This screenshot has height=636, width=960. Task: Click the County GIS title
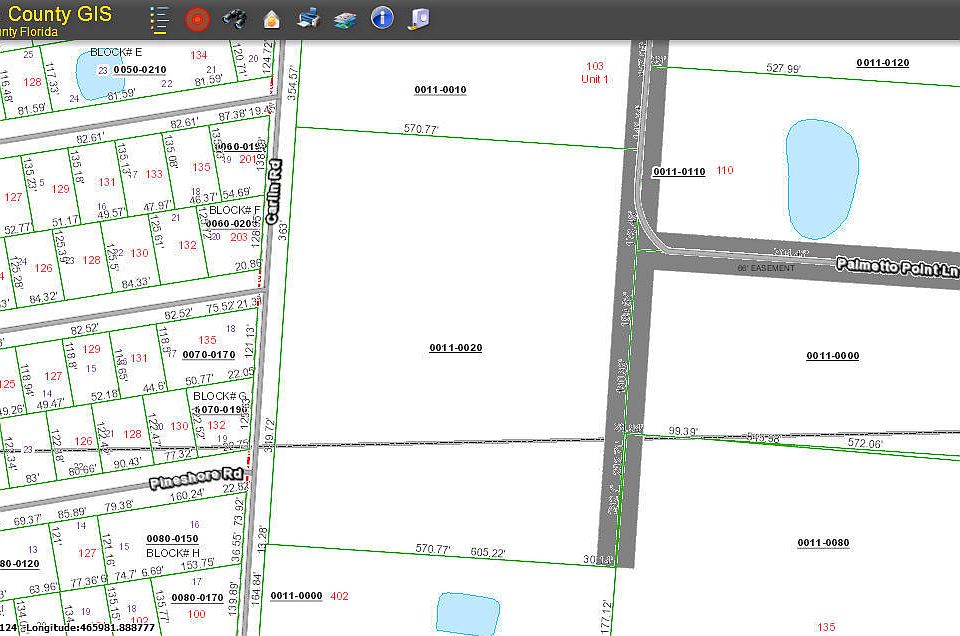tap(59, 14)
